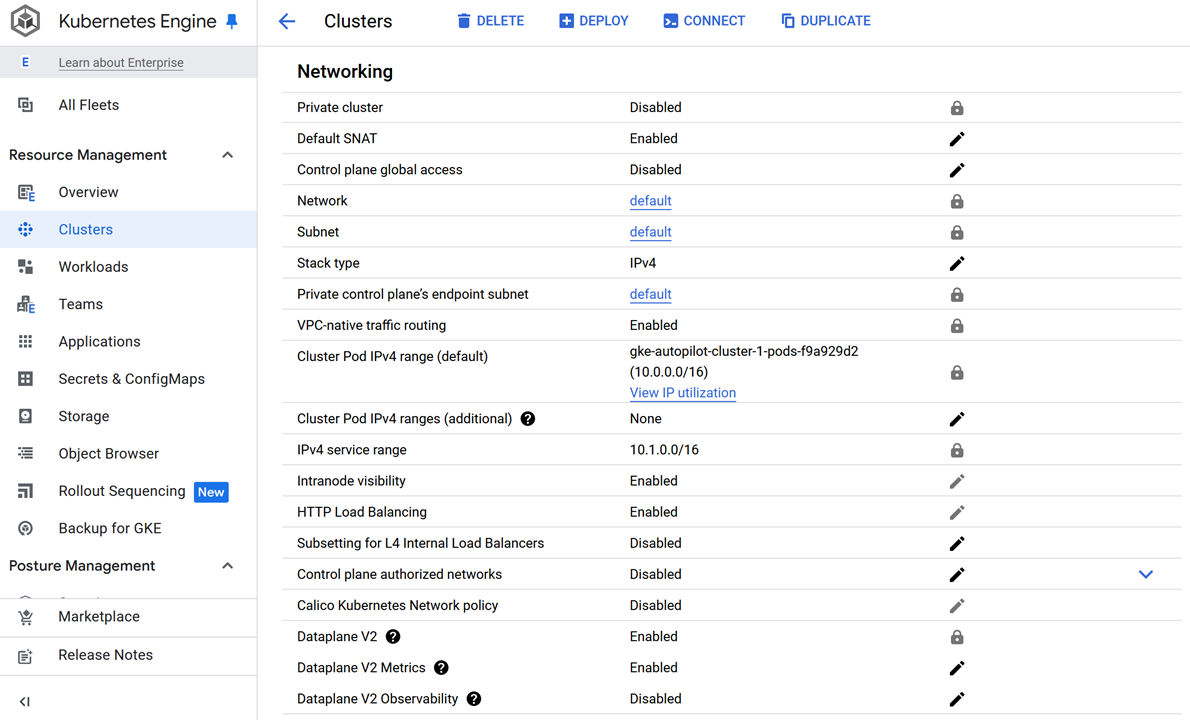Open the Learn about Enterprise link

121,63
